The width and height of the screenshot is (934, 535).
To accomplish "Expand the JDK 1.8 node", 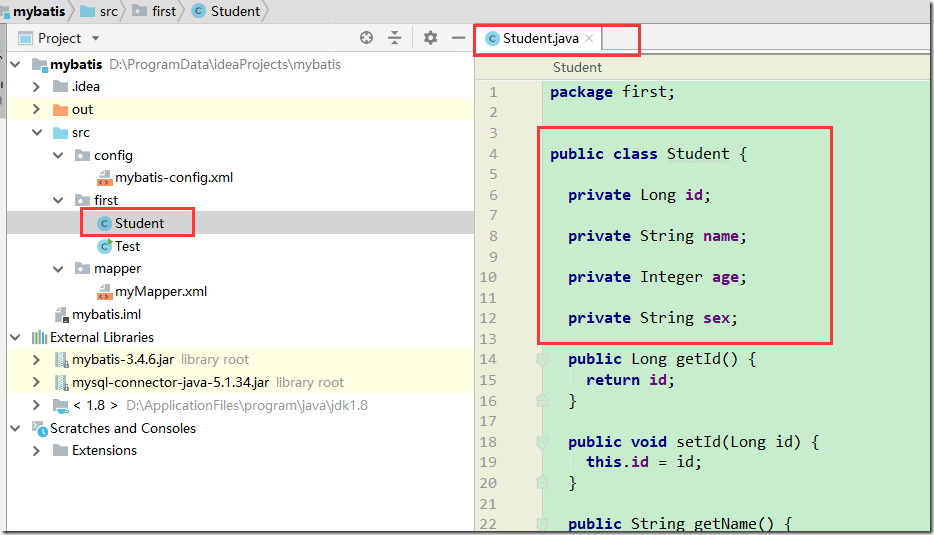I will 36,405.
